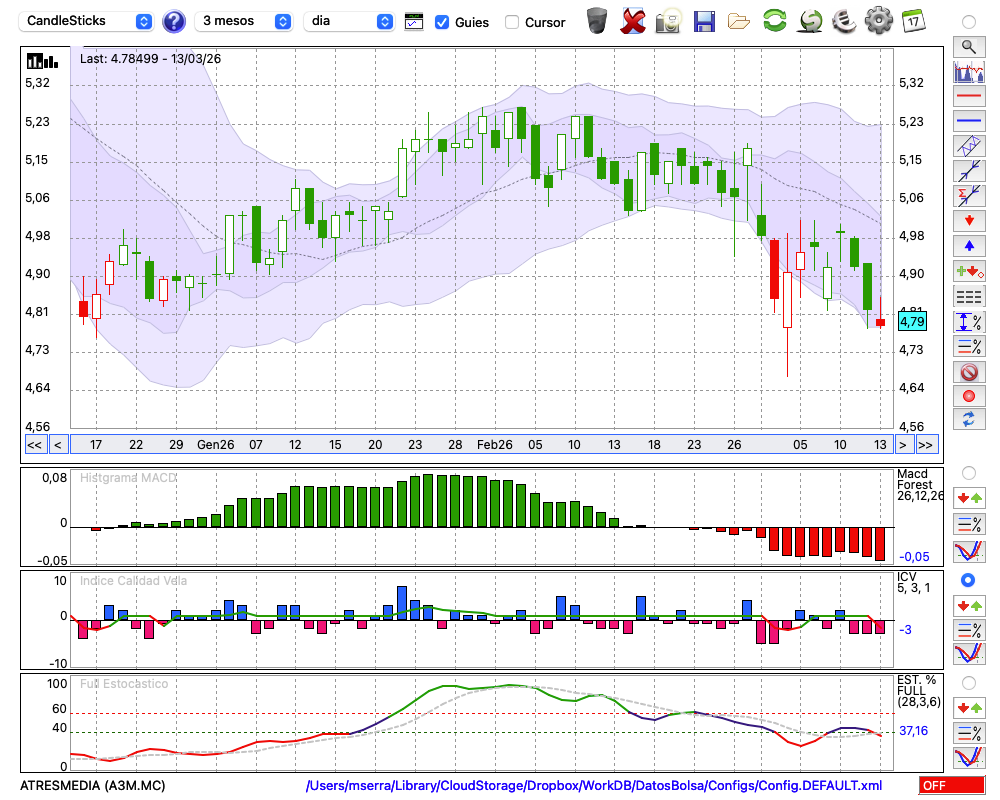Open the '3 mesos' period dropdown
This screenshot has height=800, width=1000.
(x=243, y=21)
